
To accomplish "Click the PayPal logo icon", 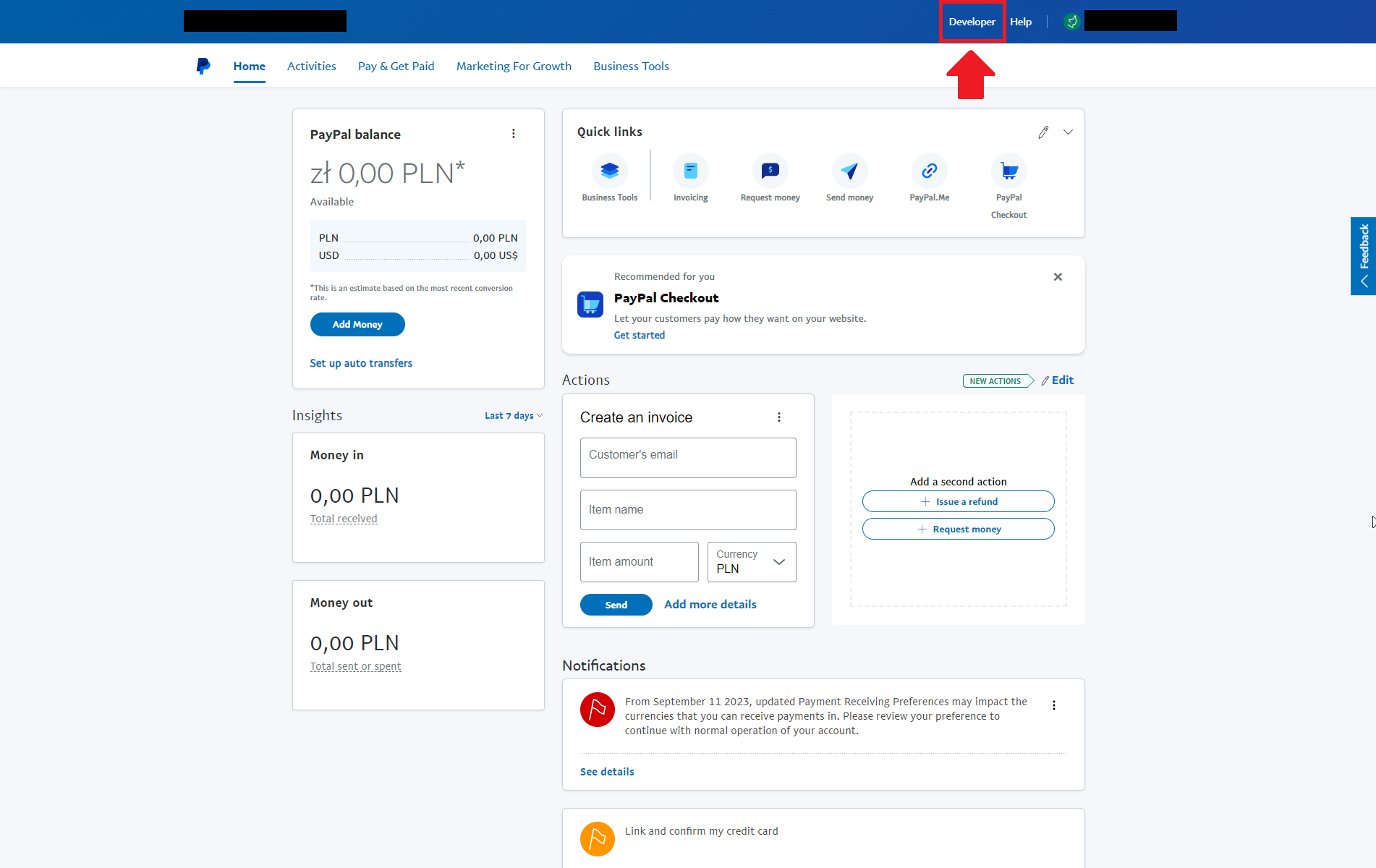I will click(203, 66).
